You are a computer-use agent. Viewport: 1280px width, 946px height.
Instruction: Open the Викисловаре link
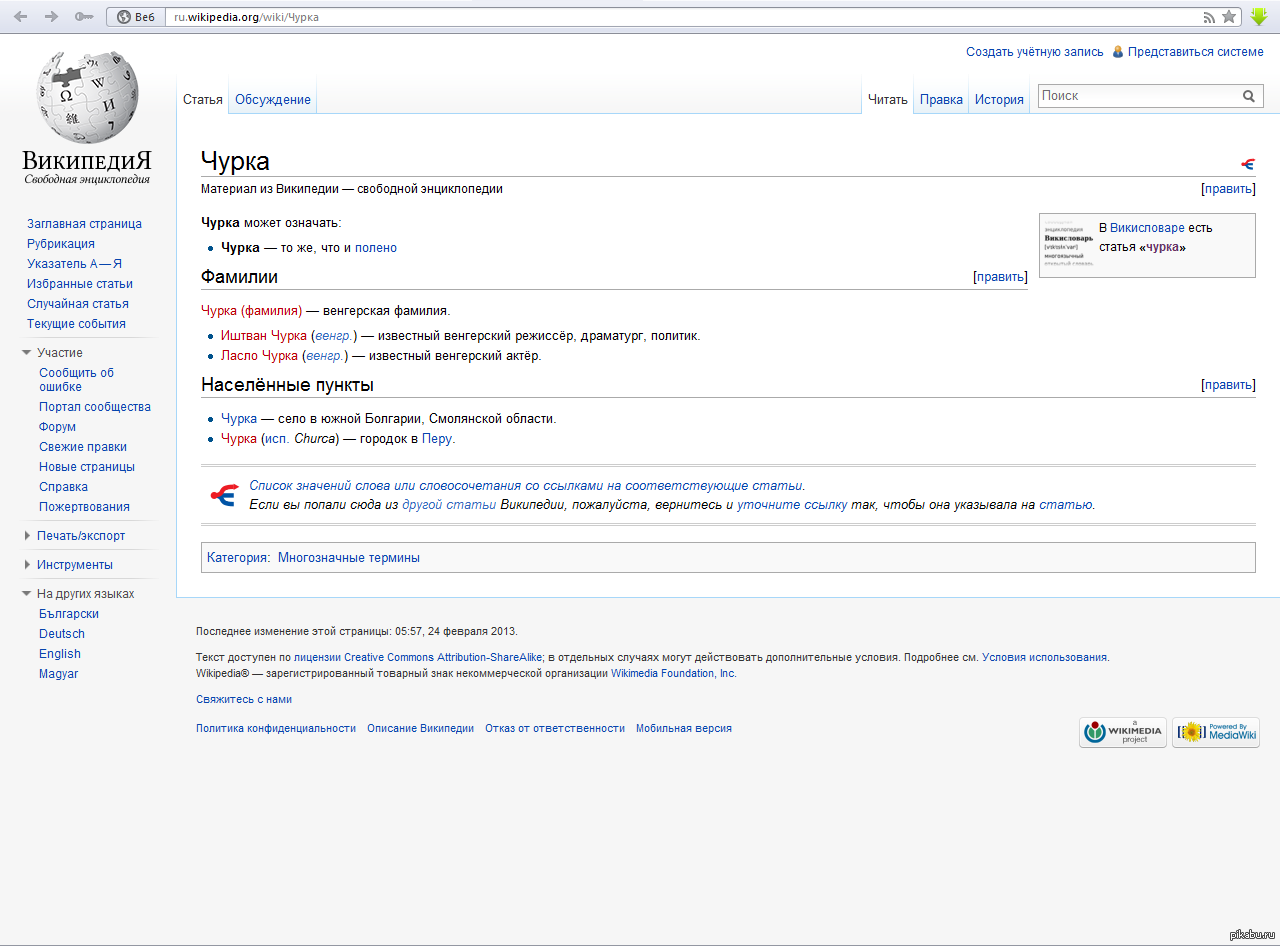(1147, 228)
